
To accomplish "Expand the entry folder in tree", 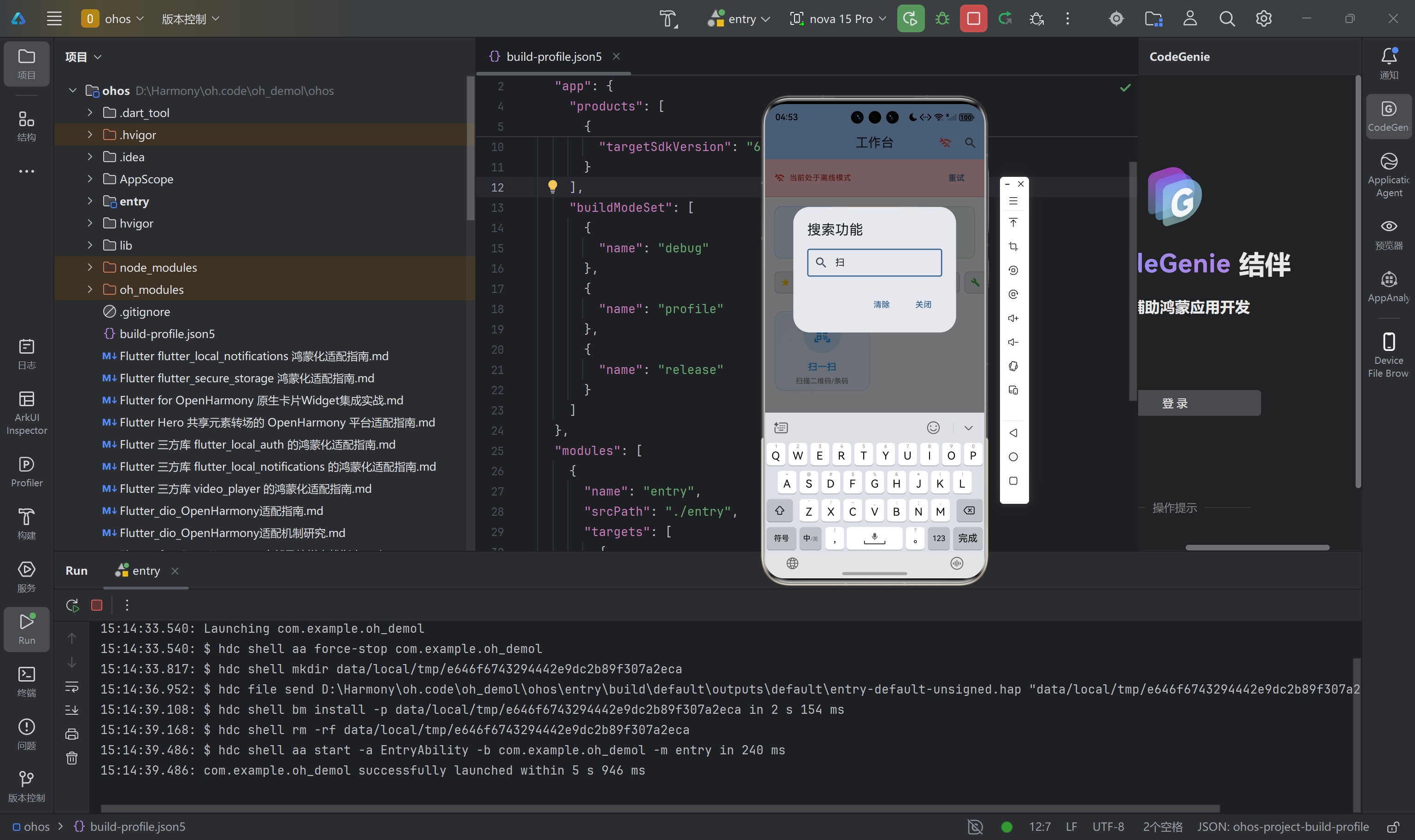I will point(90,201).
